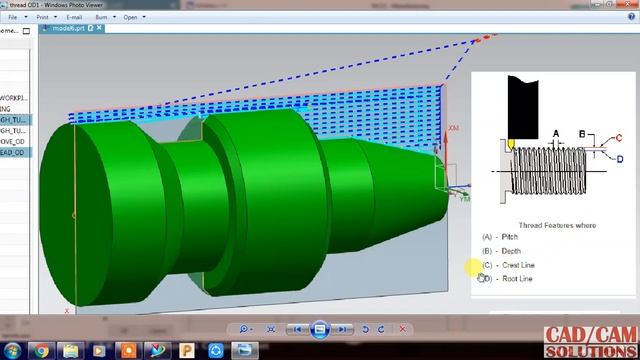
Task: Open the File menu
Action: [13, 17]
